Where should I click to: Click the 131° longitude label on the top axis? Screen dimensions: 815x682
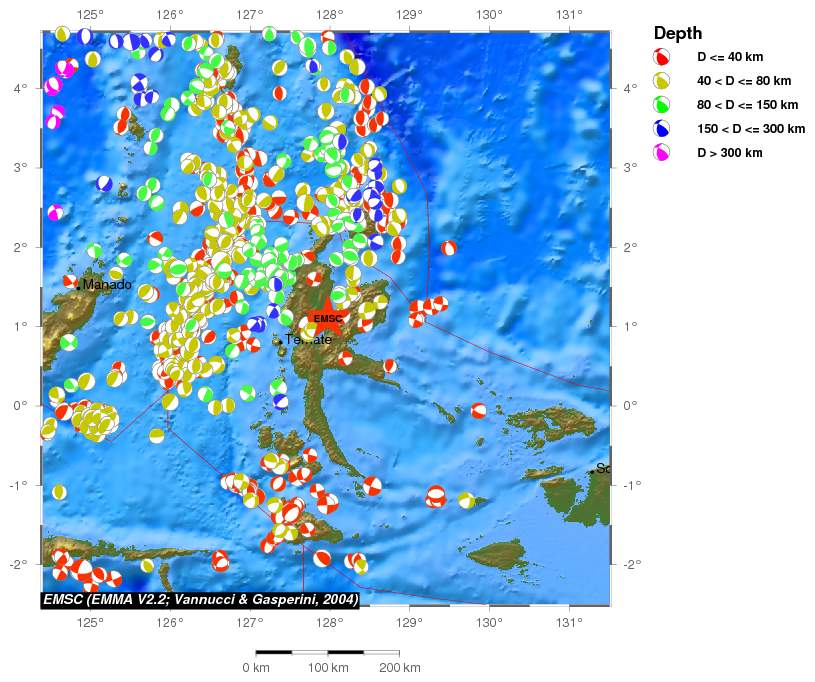coord(569,14)
